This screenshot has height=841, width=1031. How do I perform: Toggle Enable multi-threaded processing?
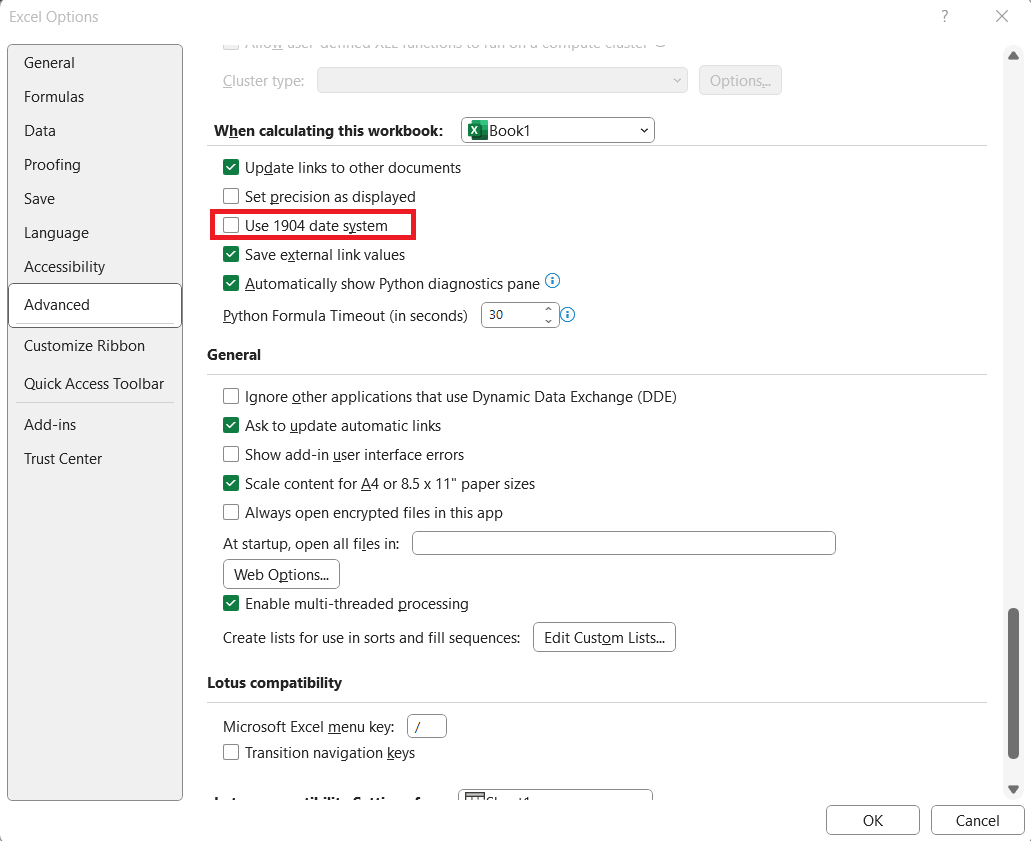tap(231, 604)
